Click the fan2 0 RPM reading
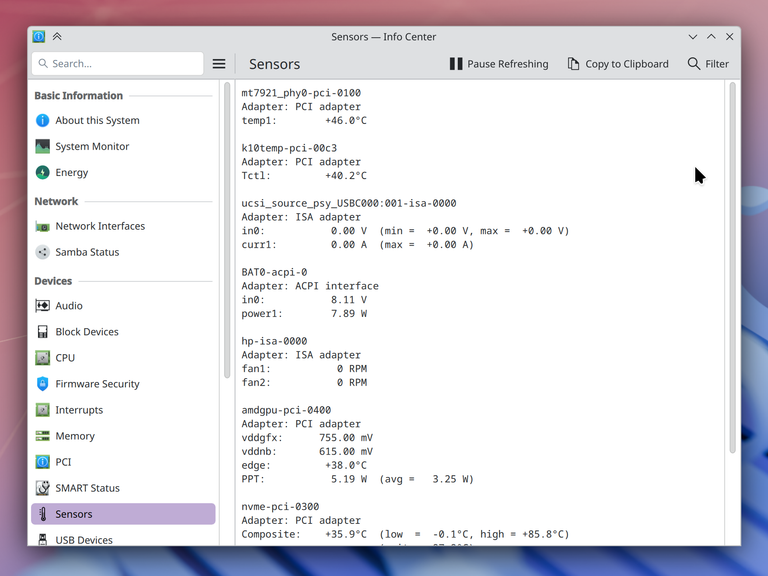The height and width of the screenshot is (576, 768). 304,383
